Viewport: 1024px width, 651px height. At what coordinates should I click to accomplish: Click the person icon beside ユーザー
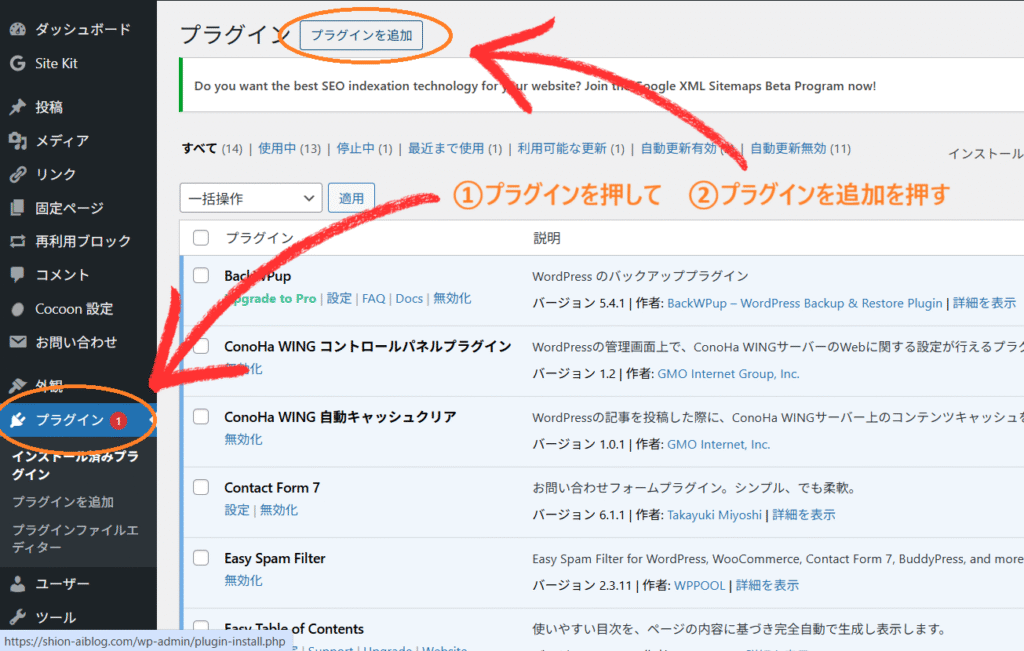(18, 583)
